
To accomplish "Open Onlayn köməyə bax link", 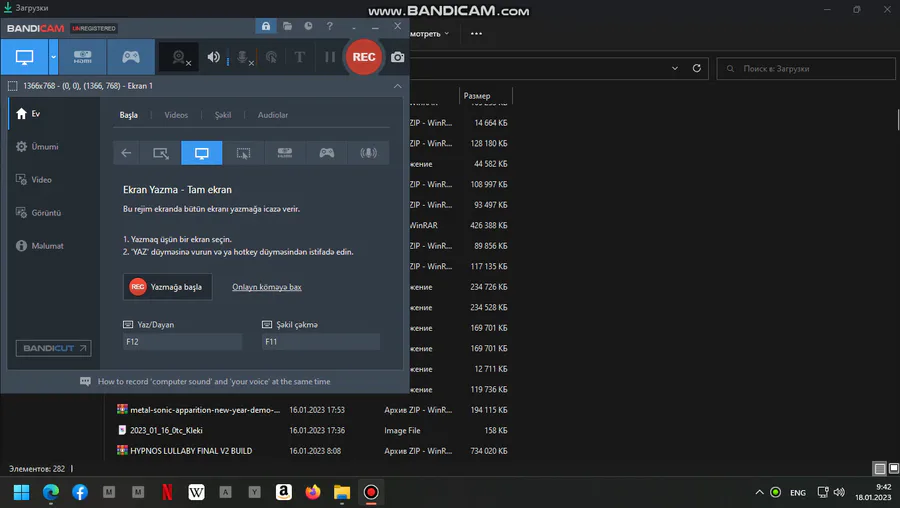I will [x=267, y=287].
